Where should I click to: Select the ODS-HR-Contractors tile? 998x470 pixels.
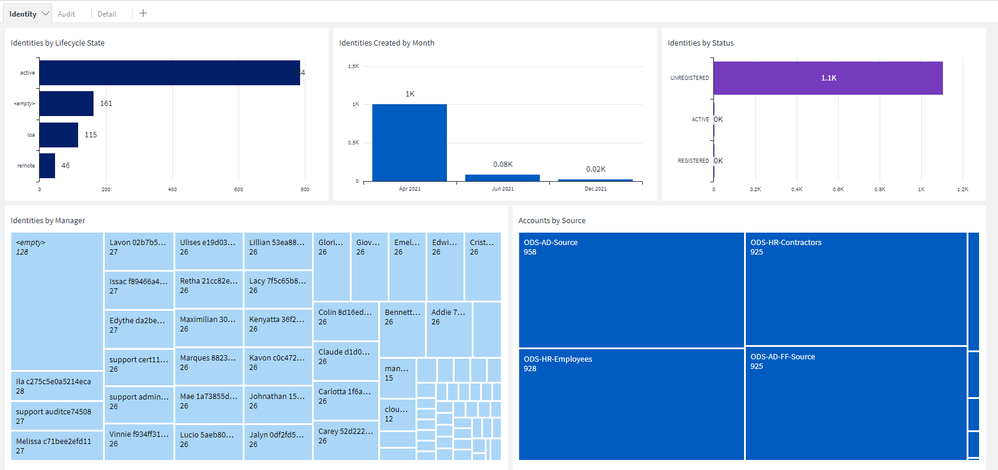pos(855,288)
